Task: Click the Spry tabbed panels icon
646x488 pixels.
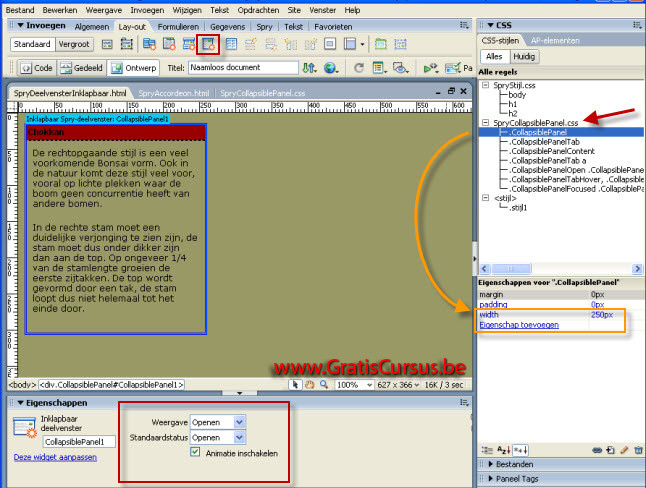Action: [169, 44]
